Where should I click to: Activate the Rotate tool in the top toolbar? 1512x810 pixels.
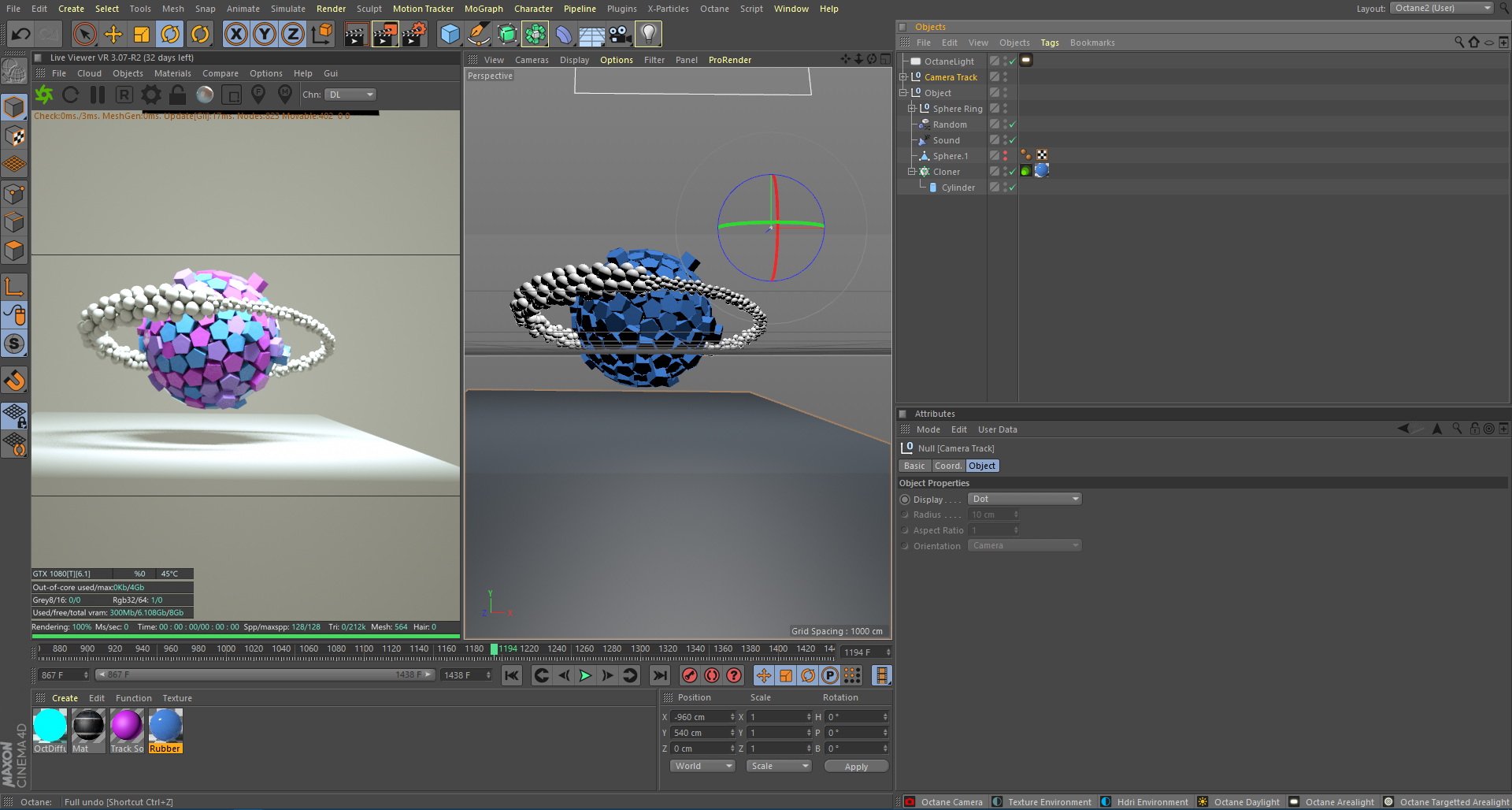coord(170,34)
